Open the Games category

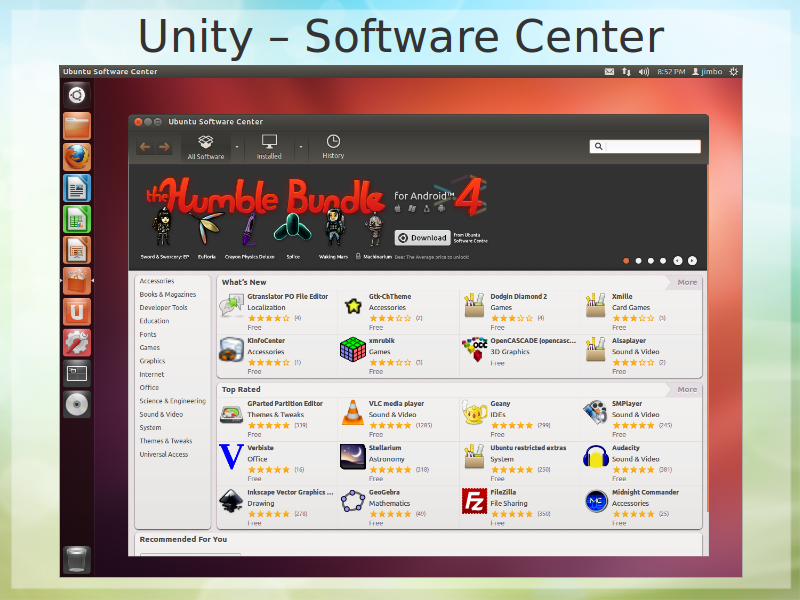(x=149, y=347)
